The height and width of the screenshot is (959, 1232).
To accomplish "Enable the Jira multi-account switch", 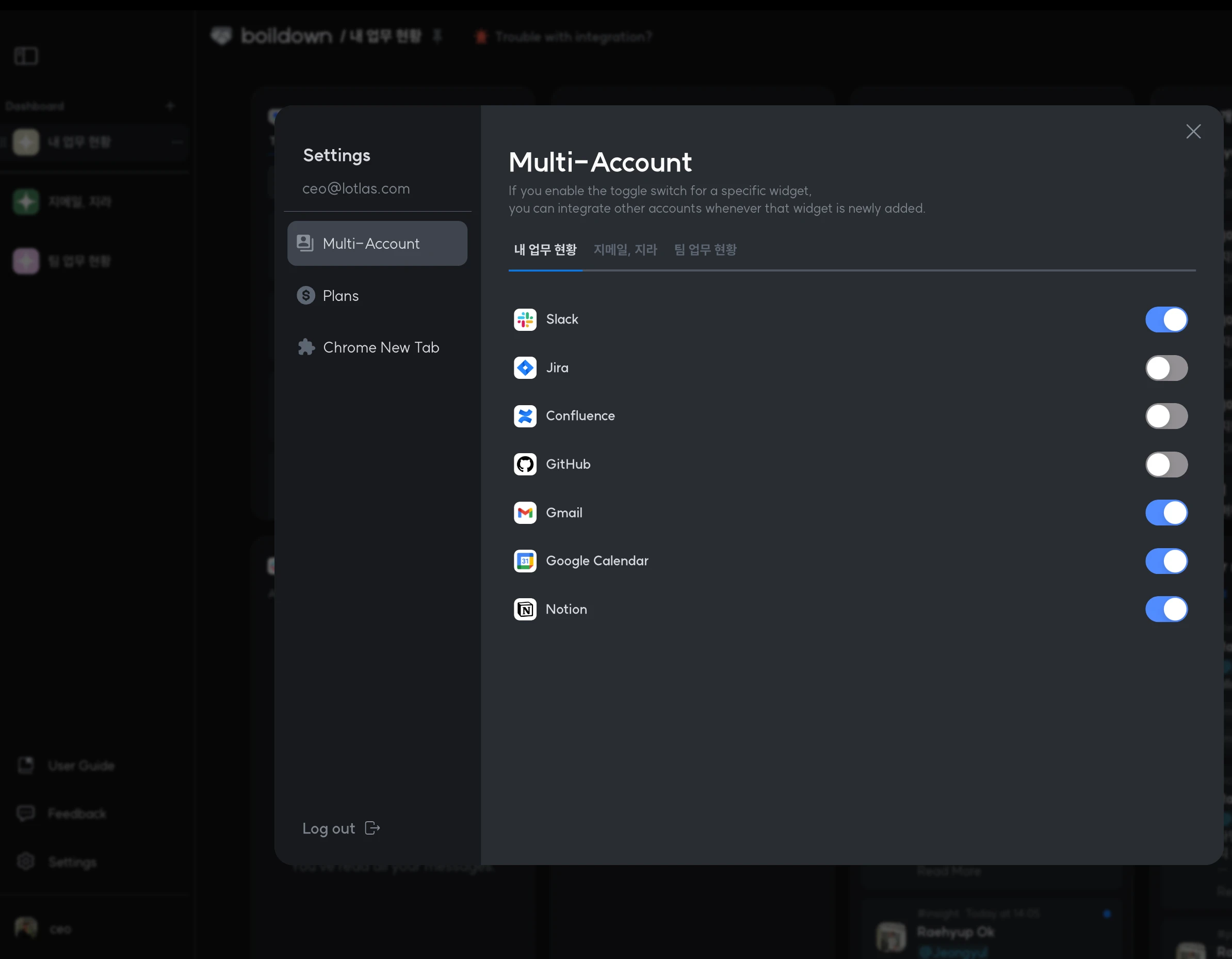I will pyautogui.click(x=1166, y=368).
